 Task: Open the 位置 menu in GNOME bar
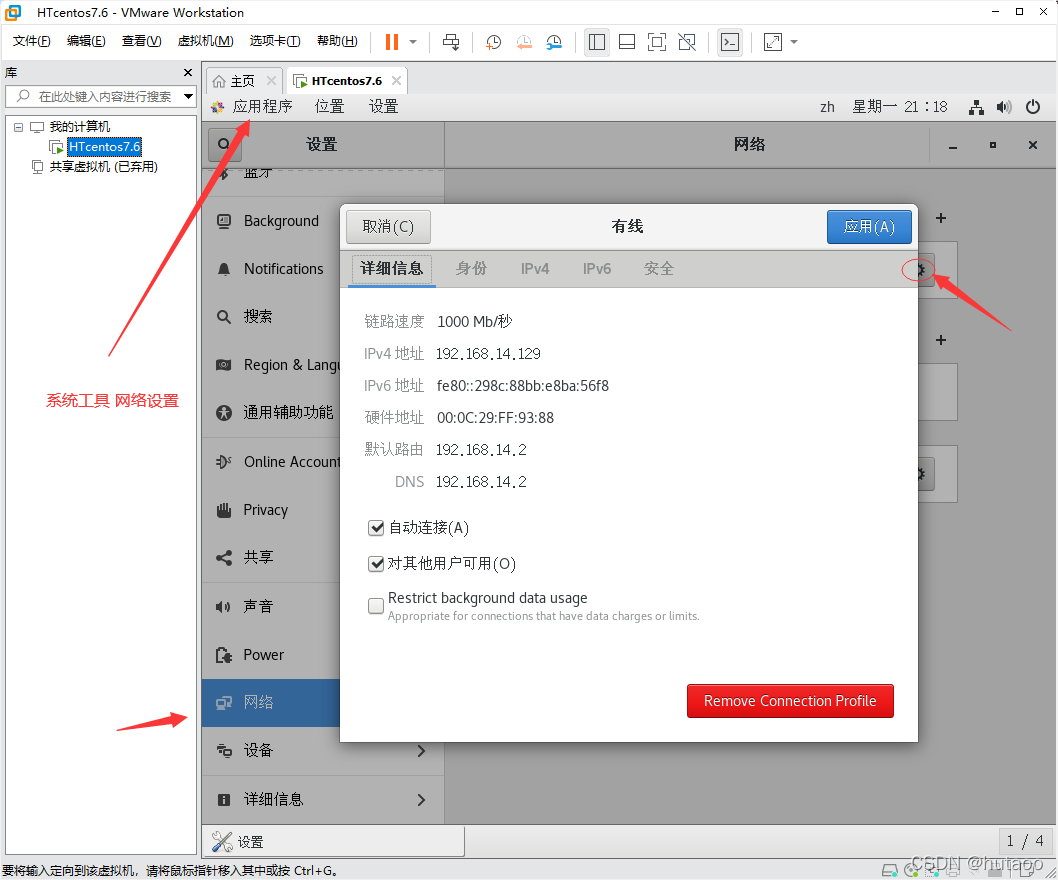pyautogui.click(x=329, y=107)
